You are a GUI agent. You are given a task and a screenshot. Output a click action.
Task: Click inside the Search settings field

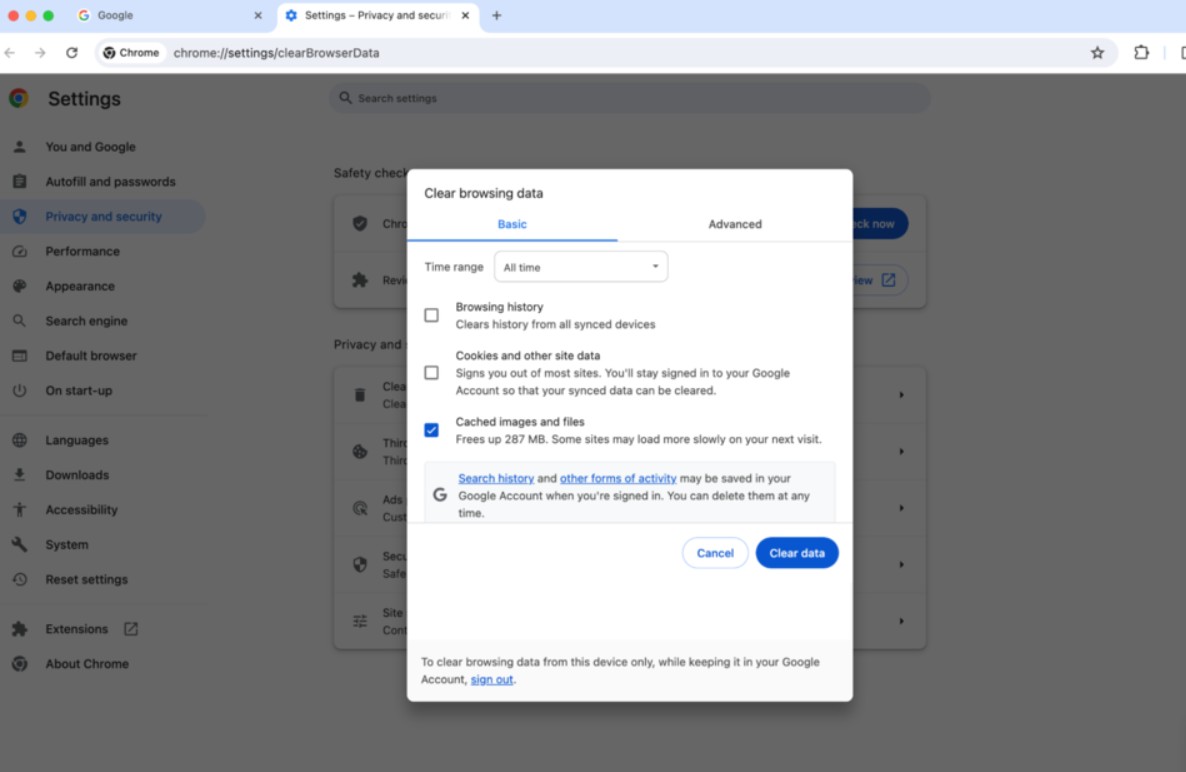[628, 97]
